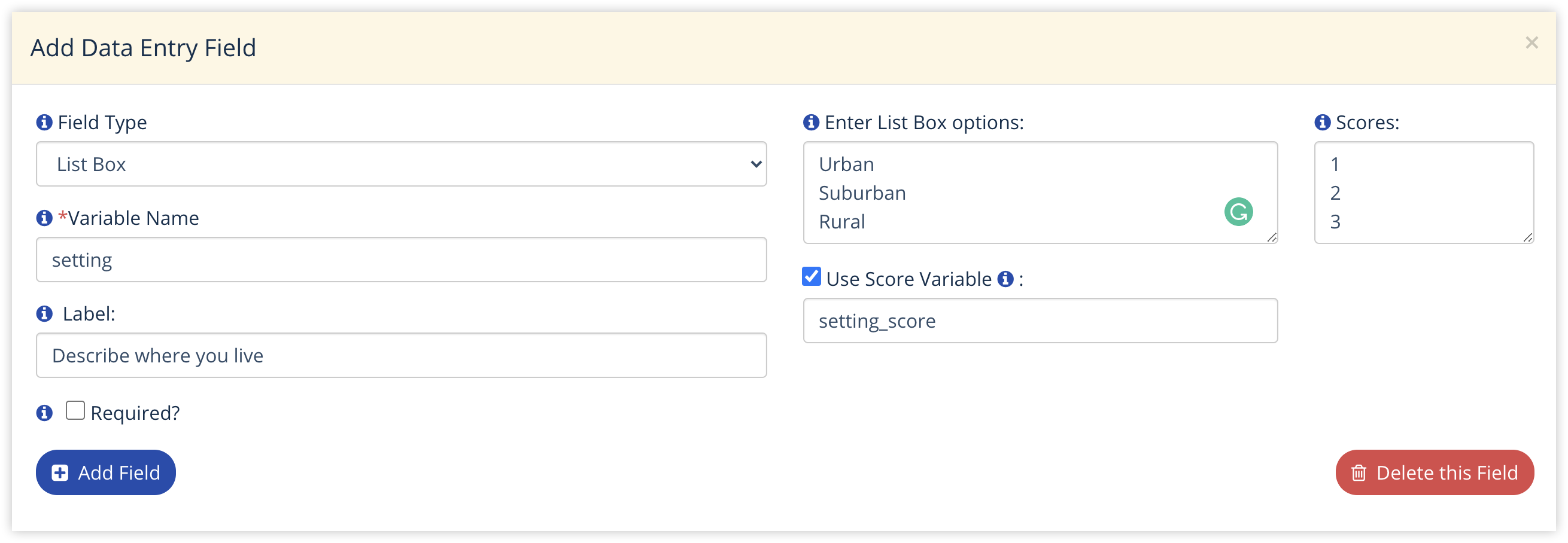The image size is (1568, 543).
Task: Click the info icon after Use Score Variable
Action: coord(1005,279)
